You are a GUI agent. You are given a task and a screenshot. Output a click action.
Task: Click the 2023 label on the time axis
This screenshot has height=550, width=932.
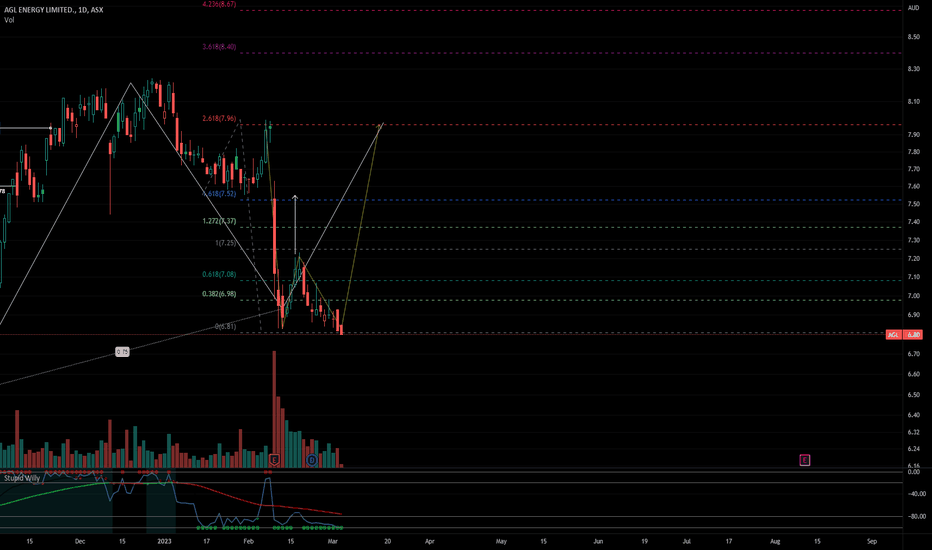(x=164, y=541)
